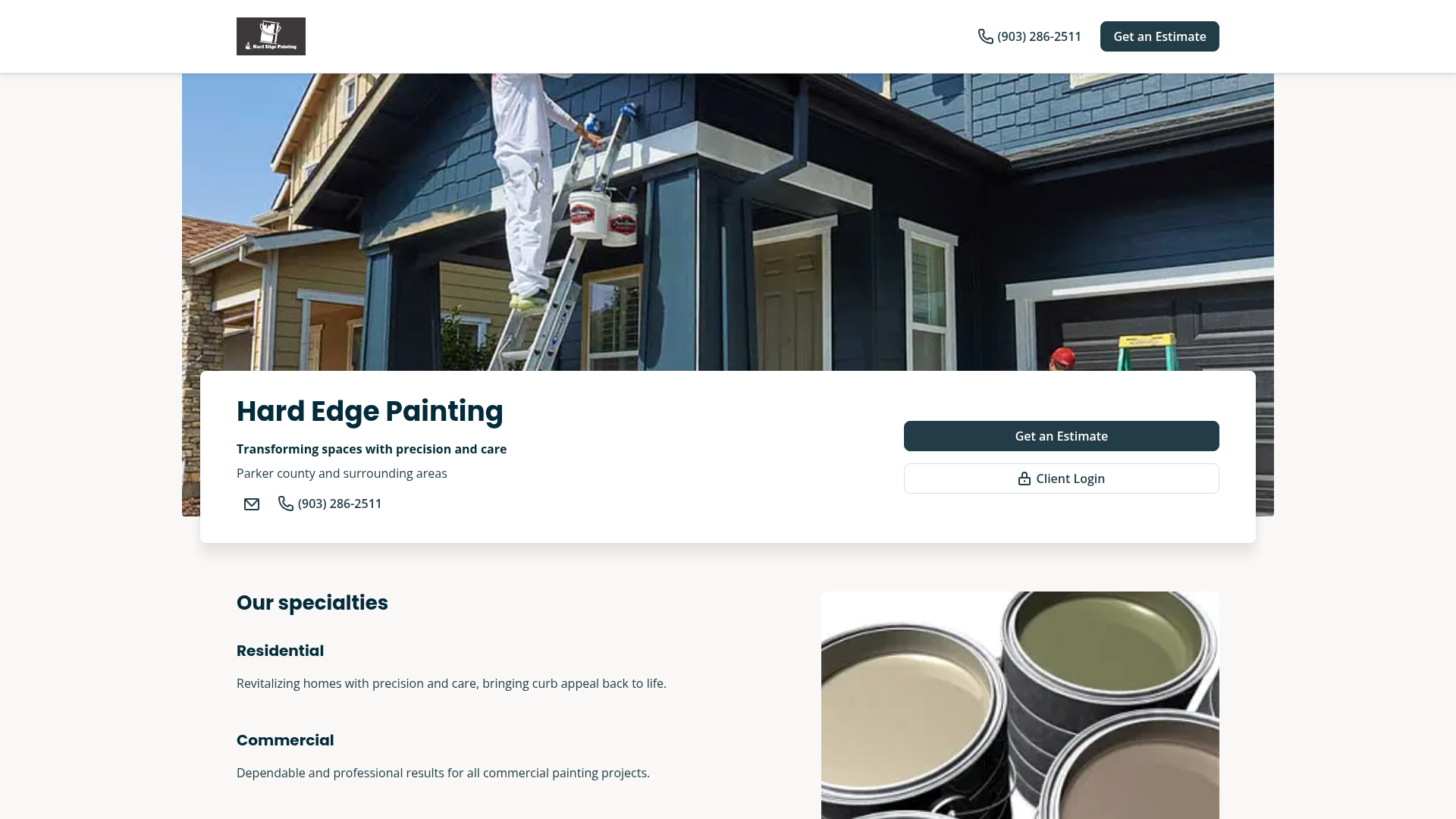
Task: Click the Residential description about curb appeal
Action: tap(451, 683)
